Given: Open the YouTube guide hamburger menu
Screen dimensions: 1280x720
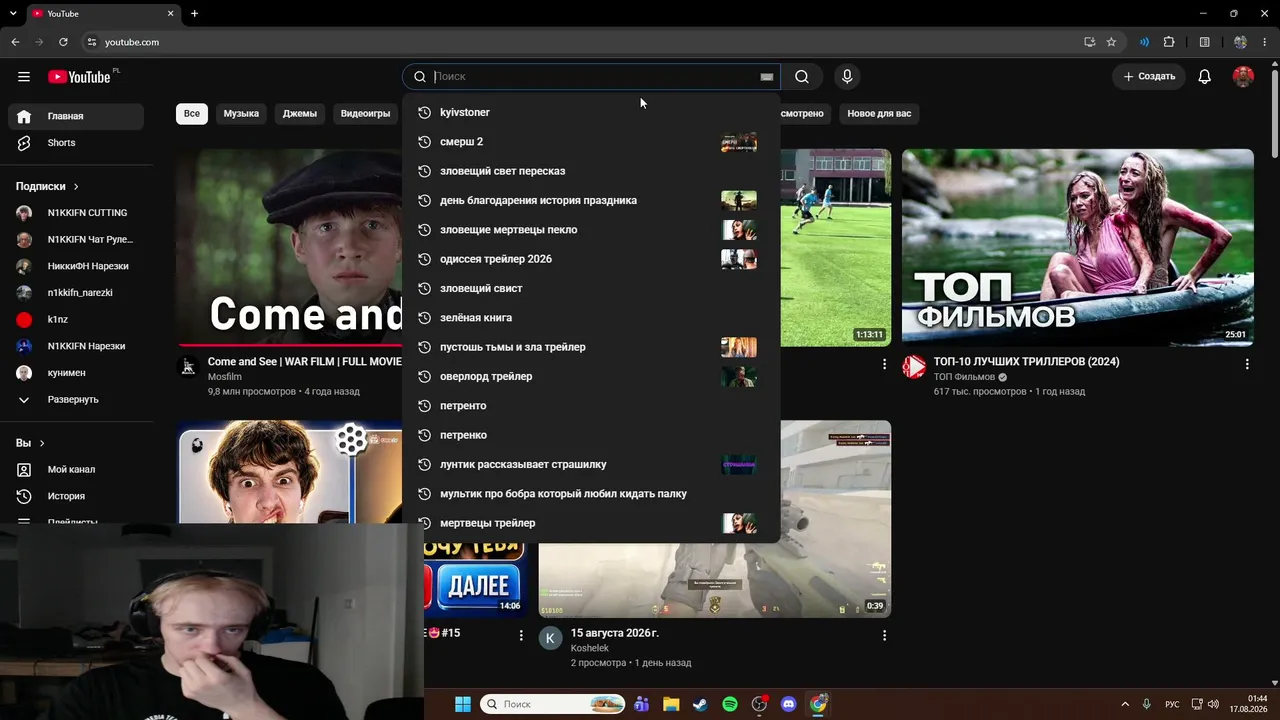Looking at the screenshot, I should (x=24, y=77).
